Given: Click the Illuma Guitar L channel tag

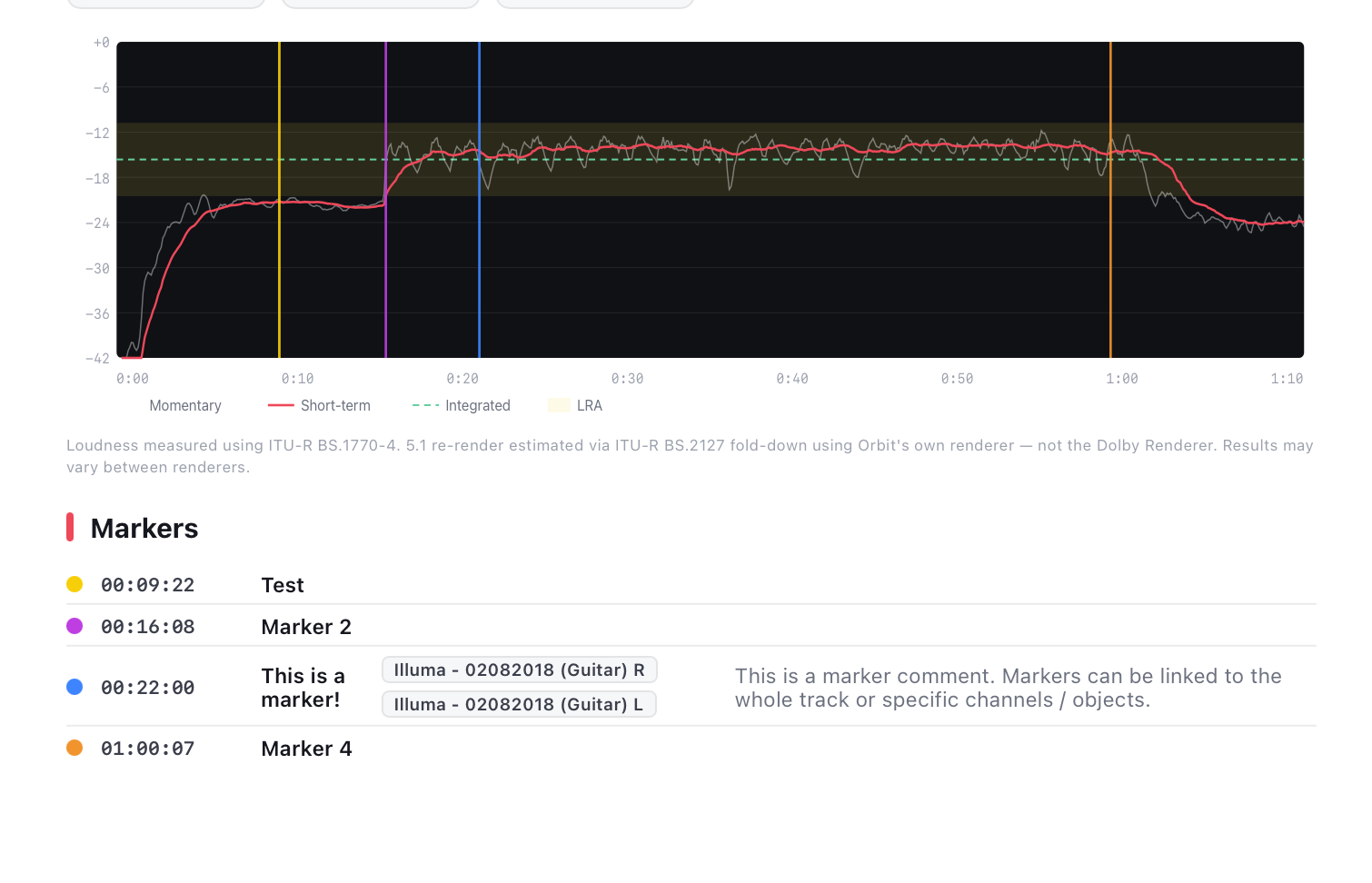Looking at the screenshot, I should (519, 704).
